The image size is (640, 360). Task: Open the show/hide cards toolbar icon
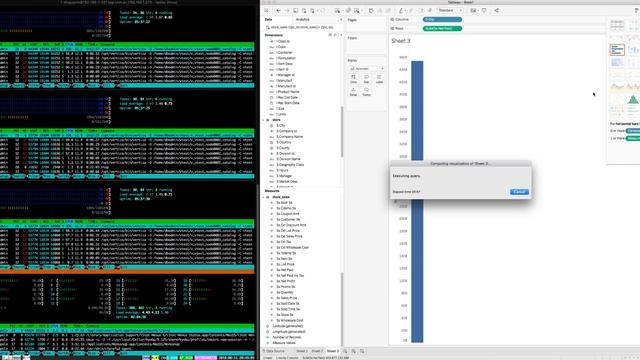(473, 11)
